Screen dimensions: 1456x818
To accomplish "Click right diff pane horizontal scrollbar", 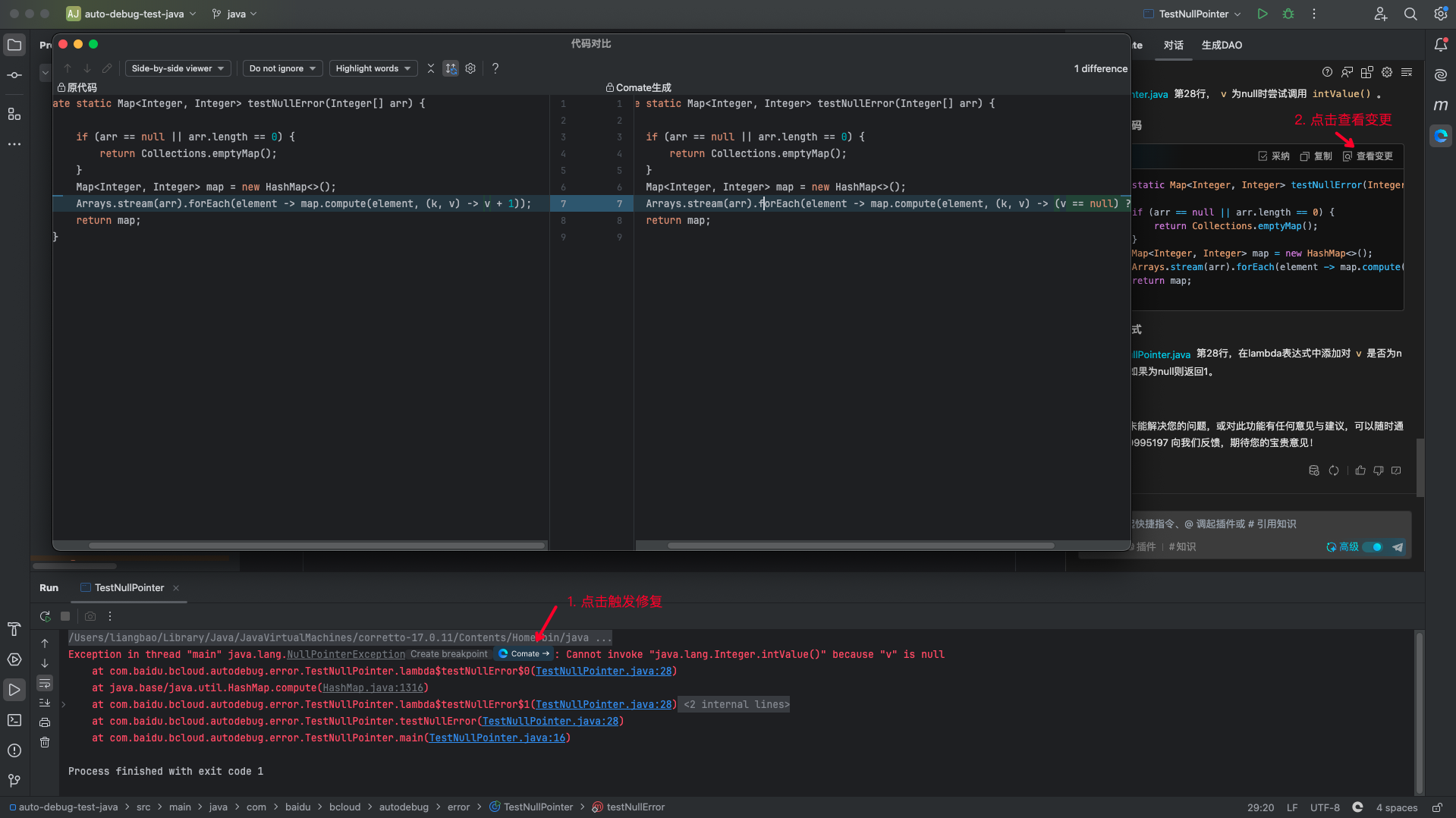I will tap(860, 545).
